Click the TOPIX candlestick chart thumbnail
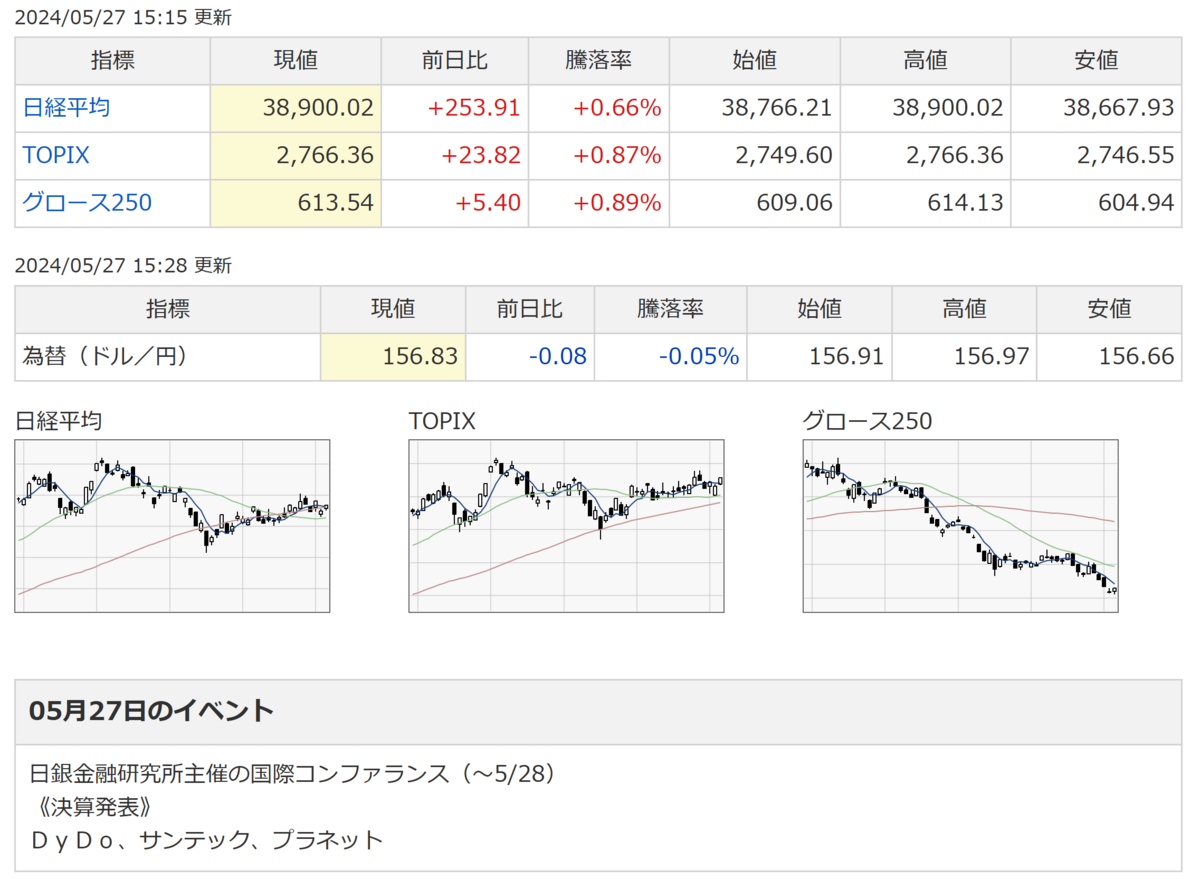 (566, 526)
